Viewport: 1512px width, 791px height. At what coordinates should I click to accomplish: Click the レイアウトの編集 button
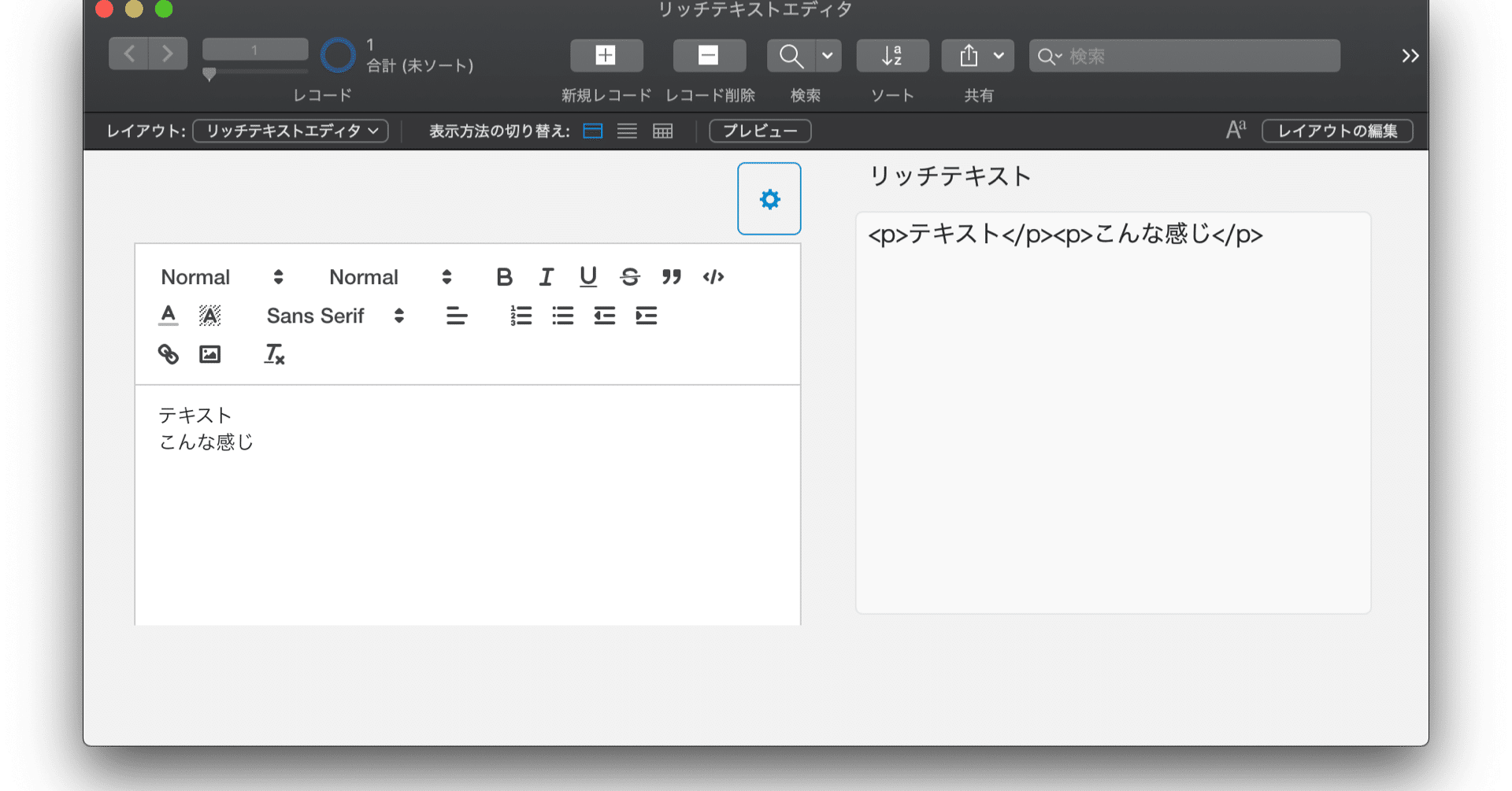[1336, 131]
